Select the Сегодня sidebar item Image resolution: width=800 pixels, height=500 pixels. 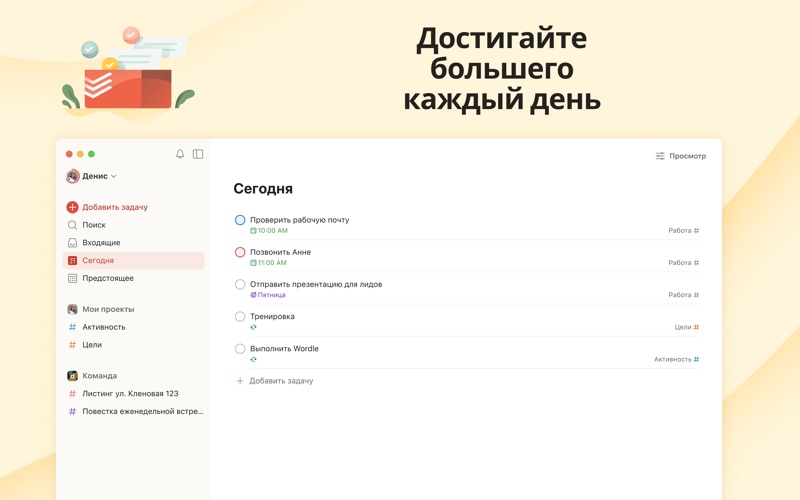(x=135, y=260)
